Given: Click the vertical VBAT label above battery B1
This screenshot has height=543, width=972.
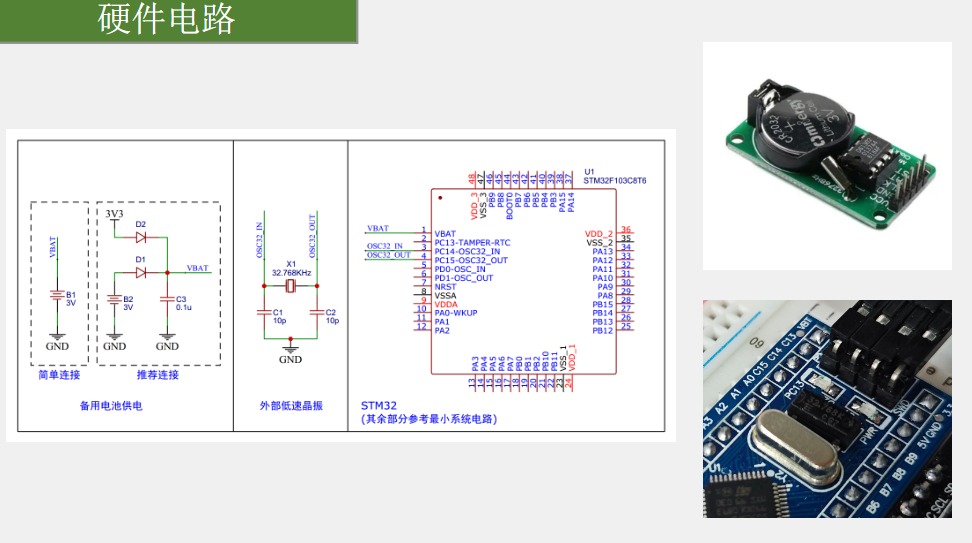Looking at the screenshot, I should [x=53, y=247].
